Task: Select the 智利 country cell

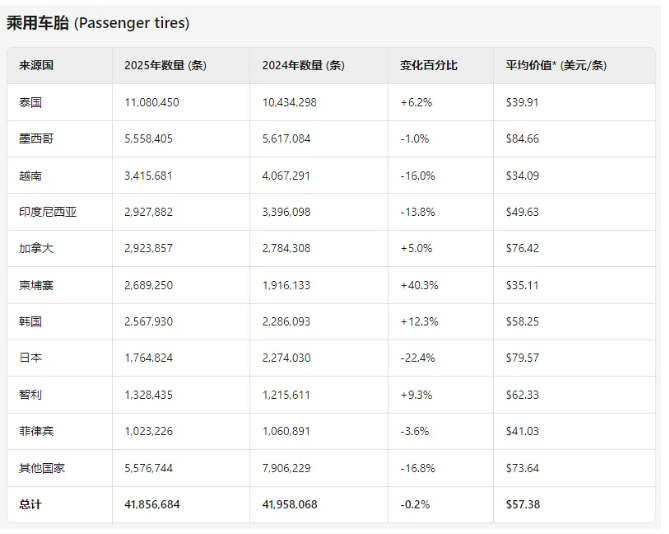Action: click(30, 395)
